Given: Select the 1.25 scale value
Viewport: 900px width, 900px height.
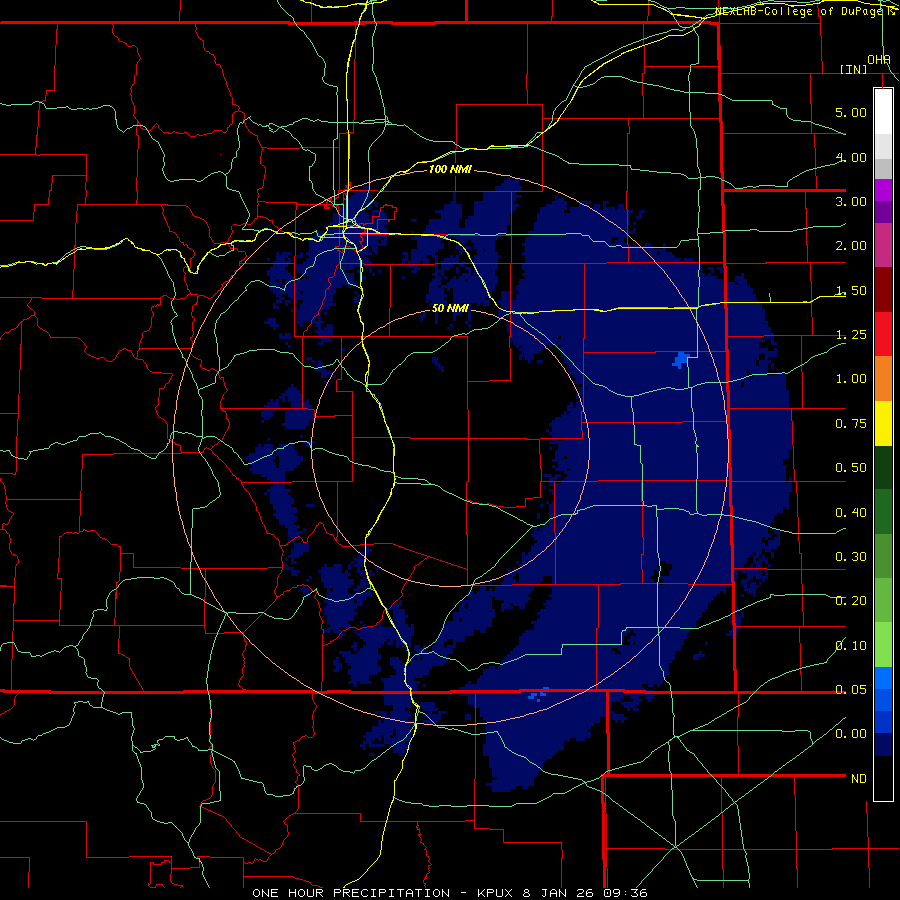Looking at the screenshot, I should pos(851,335).
